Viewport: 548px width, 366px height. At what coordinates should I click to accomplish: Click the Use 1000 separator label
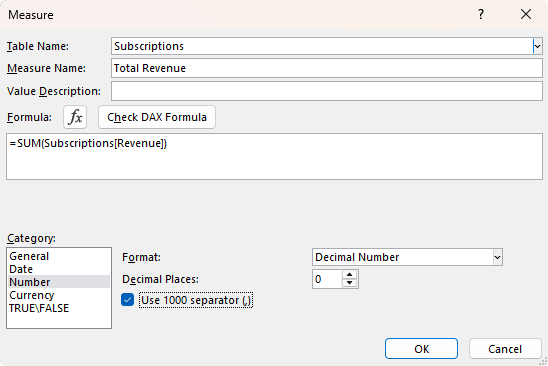[196, 300]
